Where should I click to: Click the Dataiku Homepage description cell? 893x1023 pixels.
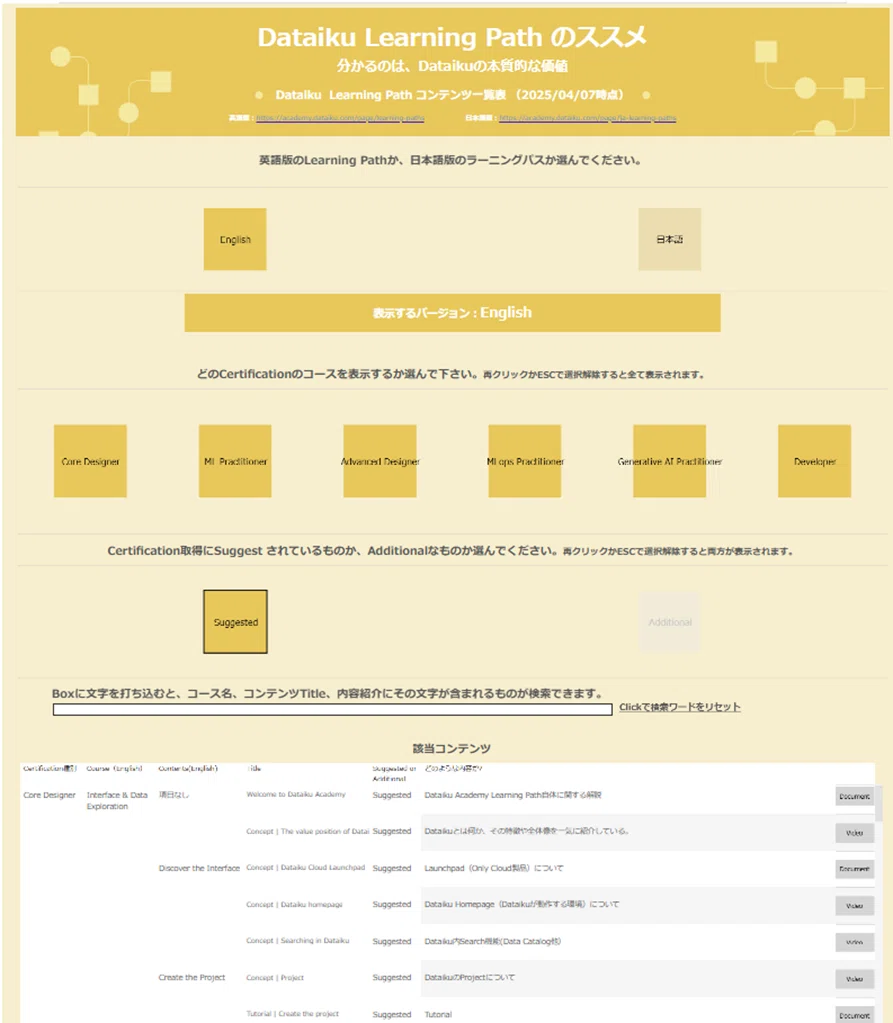[x=522, y=904]
